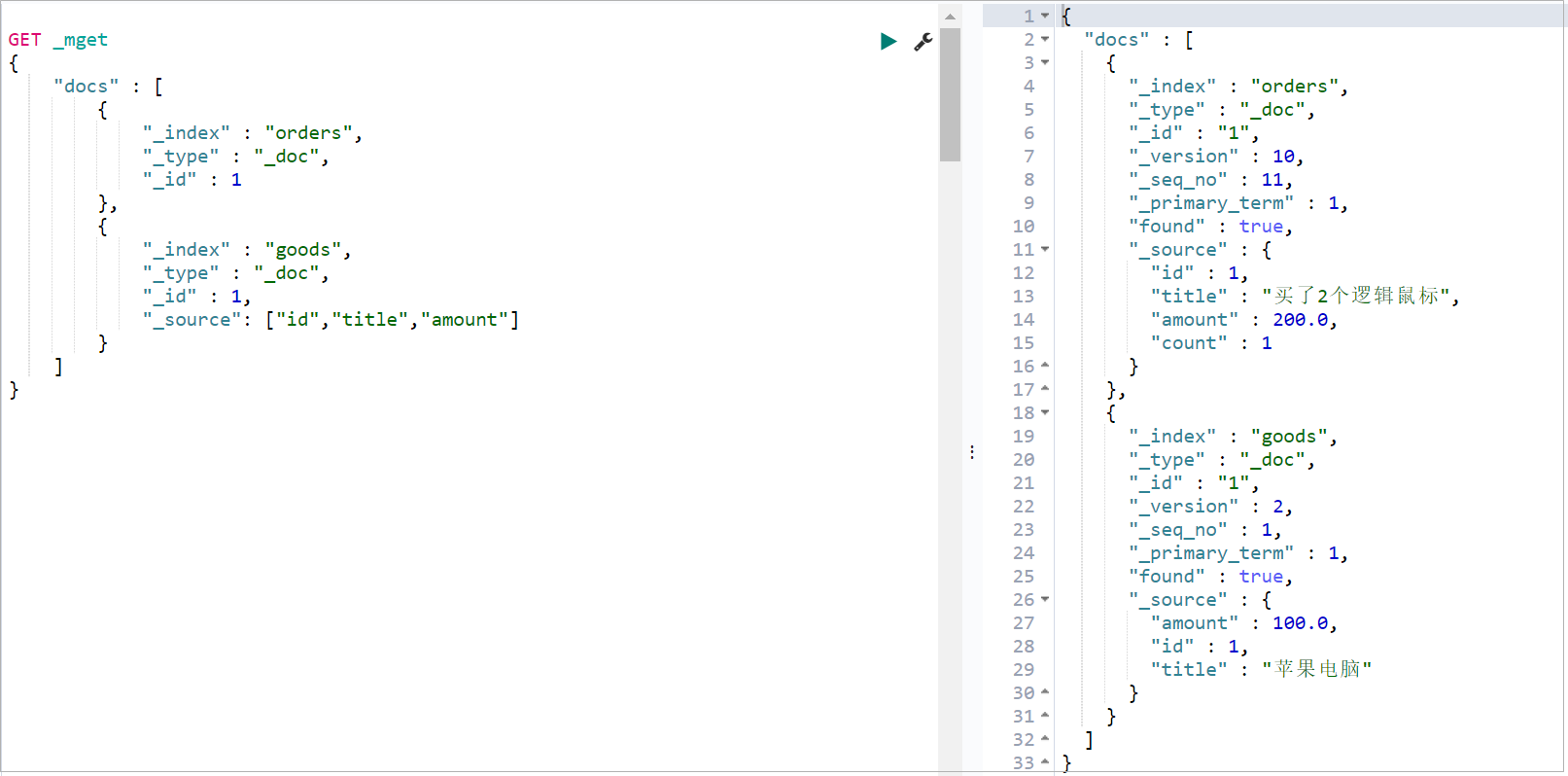Collapse the fold arrow at line 3
Image resolution: width=1568 pixels, height=776 pixels.
1045,62
